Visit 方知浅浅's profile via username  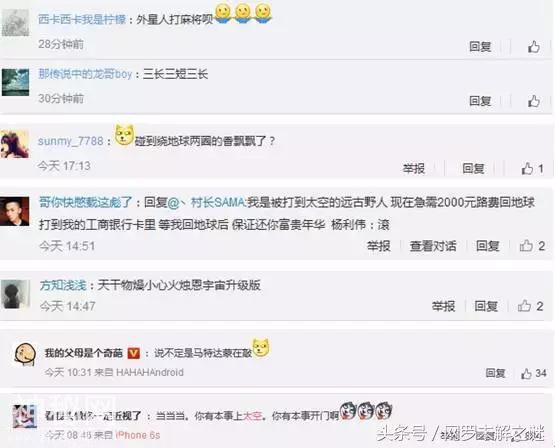coord(63,285)
